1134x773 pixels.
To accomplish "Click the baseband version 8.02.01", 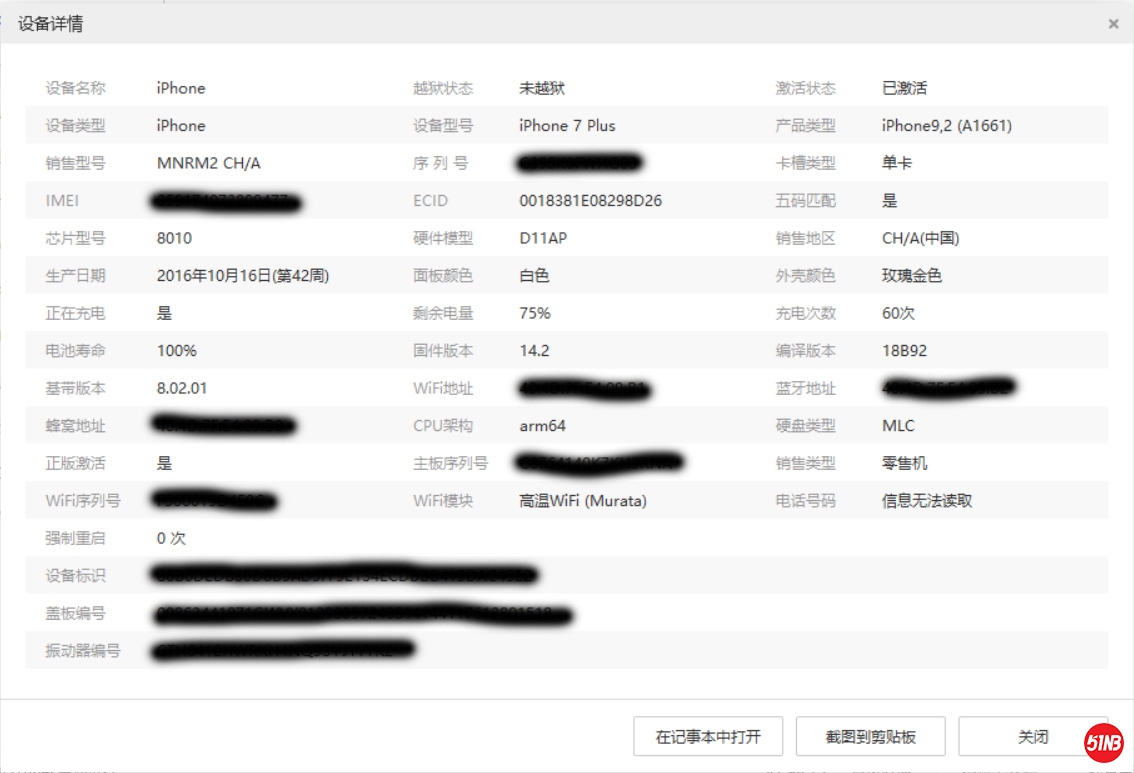I will coord(182,388).
